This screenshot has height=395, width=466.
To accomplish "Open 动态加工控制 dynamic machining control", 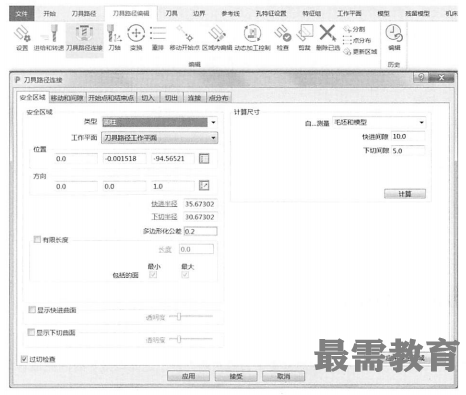I will pyautogui.click(x=252, y=37).
